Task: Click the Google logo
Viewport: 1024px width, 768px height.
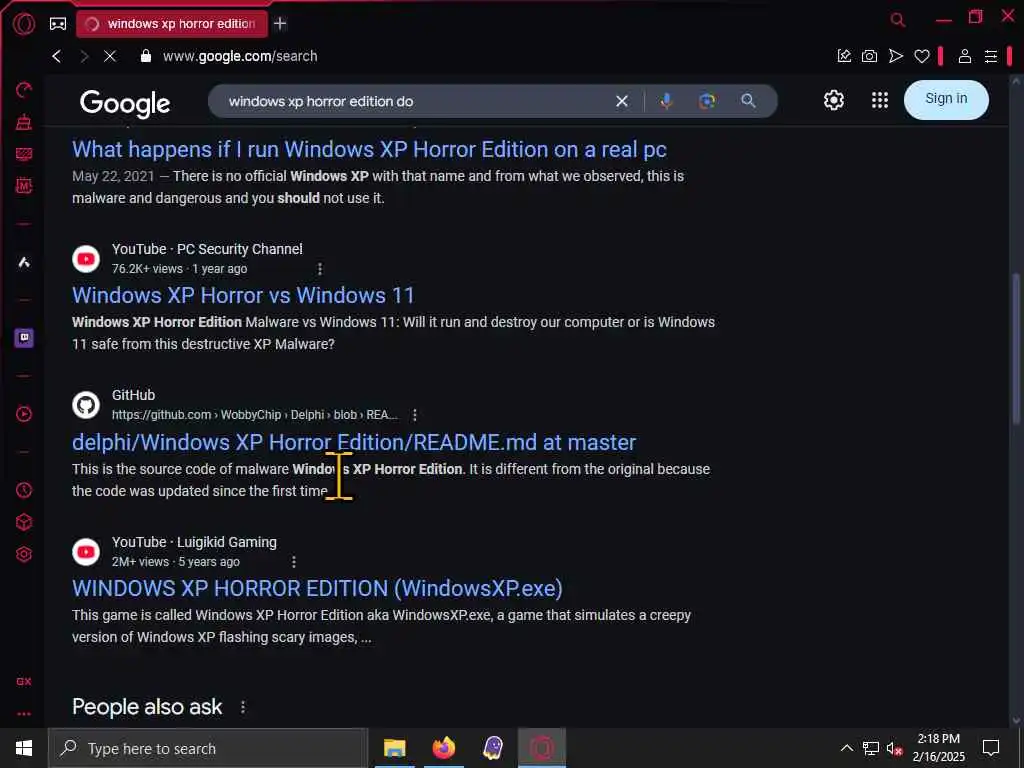Action: 125,103
